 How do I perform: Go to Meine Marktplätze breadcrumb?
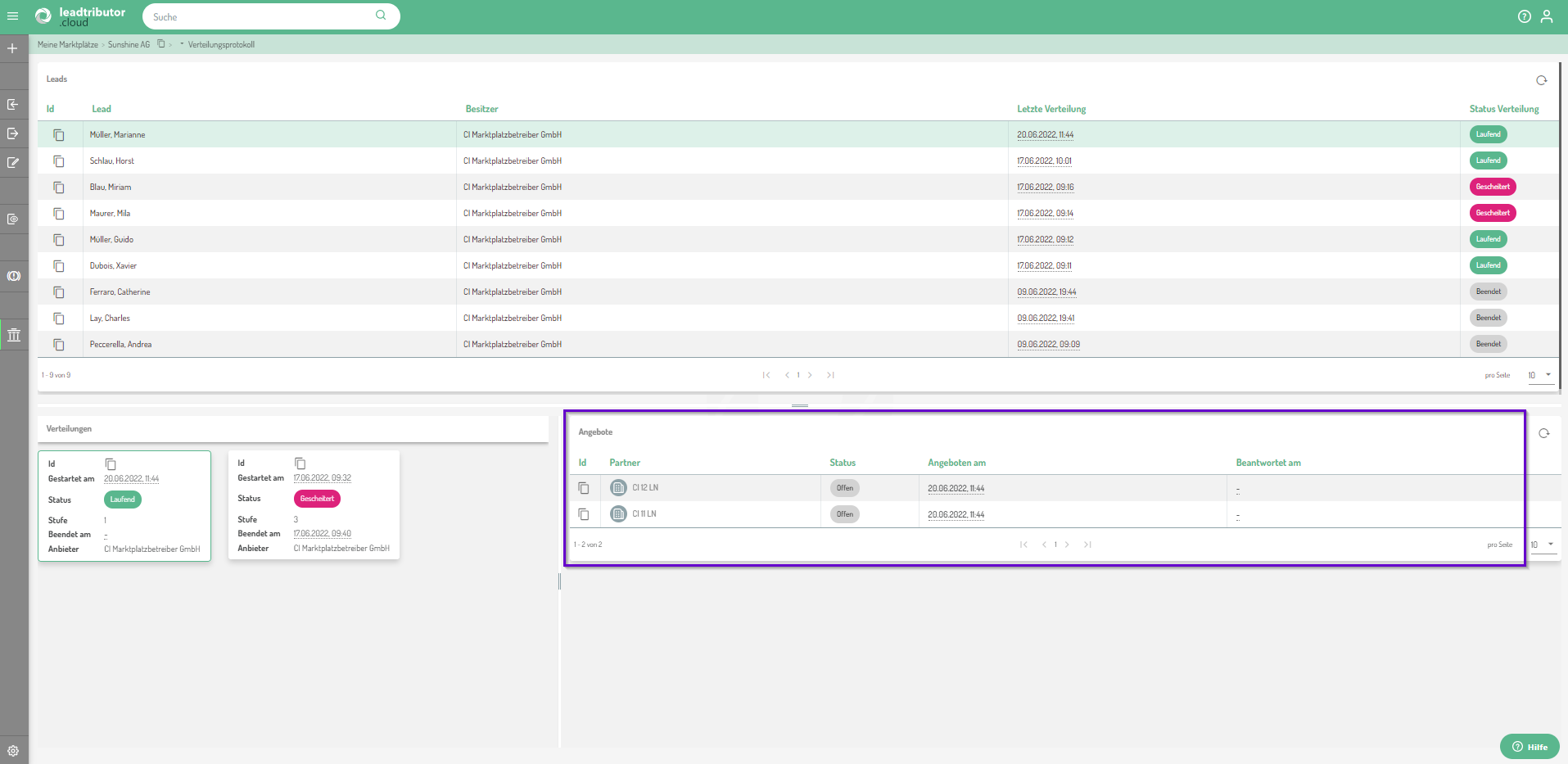coord(67,45)
